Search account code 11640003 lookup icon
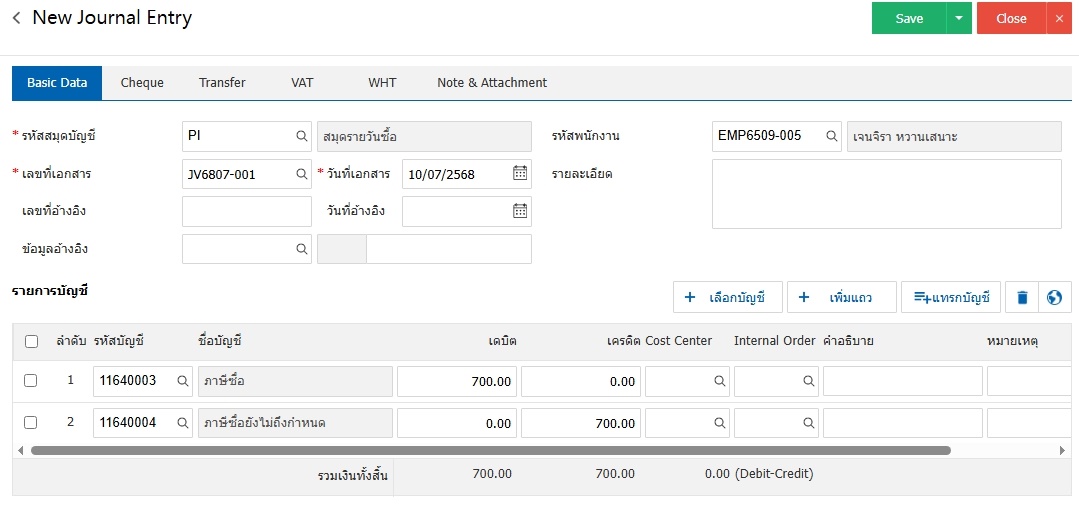 [182, 381]
